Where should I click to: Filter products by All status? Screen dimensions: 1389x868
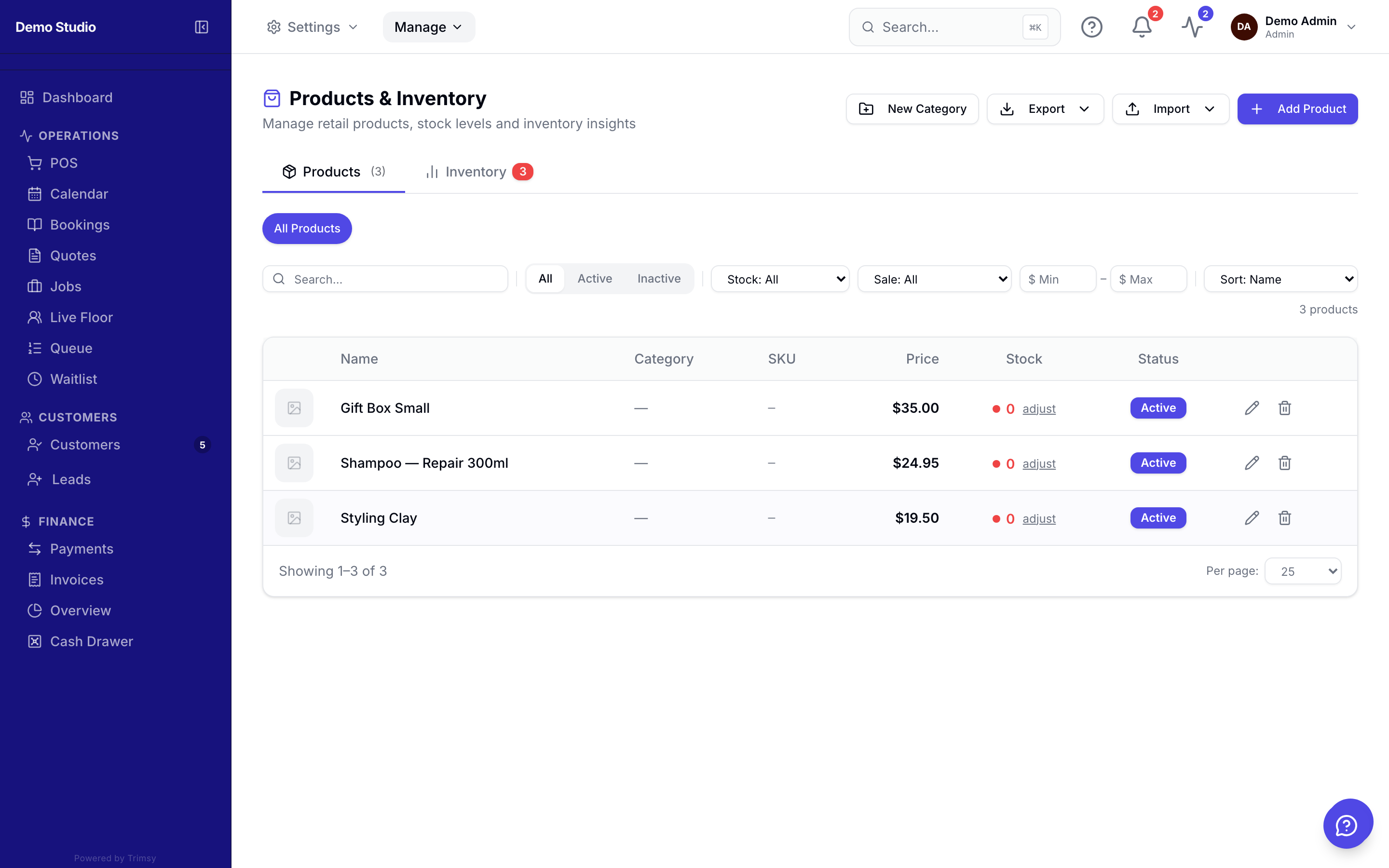[545, 278]
